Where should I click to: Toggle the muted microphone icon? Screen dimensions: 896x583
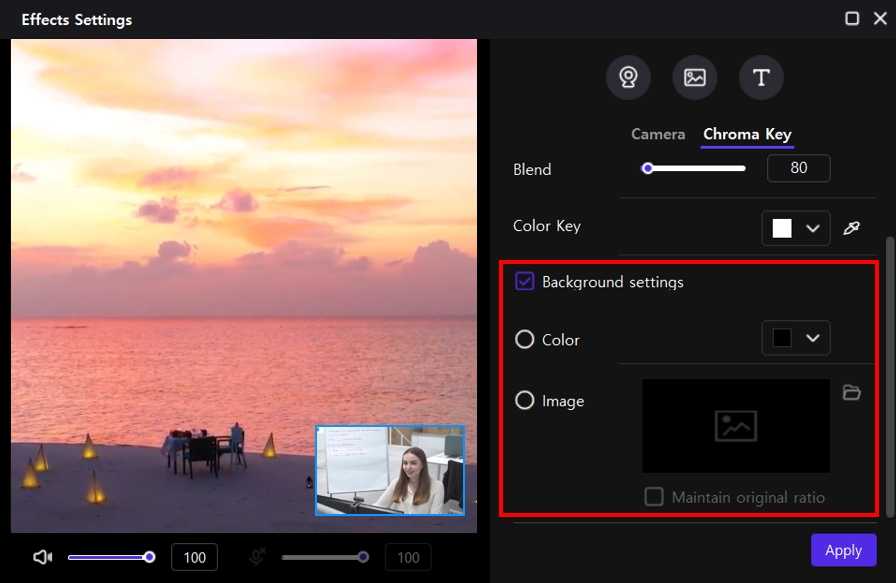coord(256,557)
